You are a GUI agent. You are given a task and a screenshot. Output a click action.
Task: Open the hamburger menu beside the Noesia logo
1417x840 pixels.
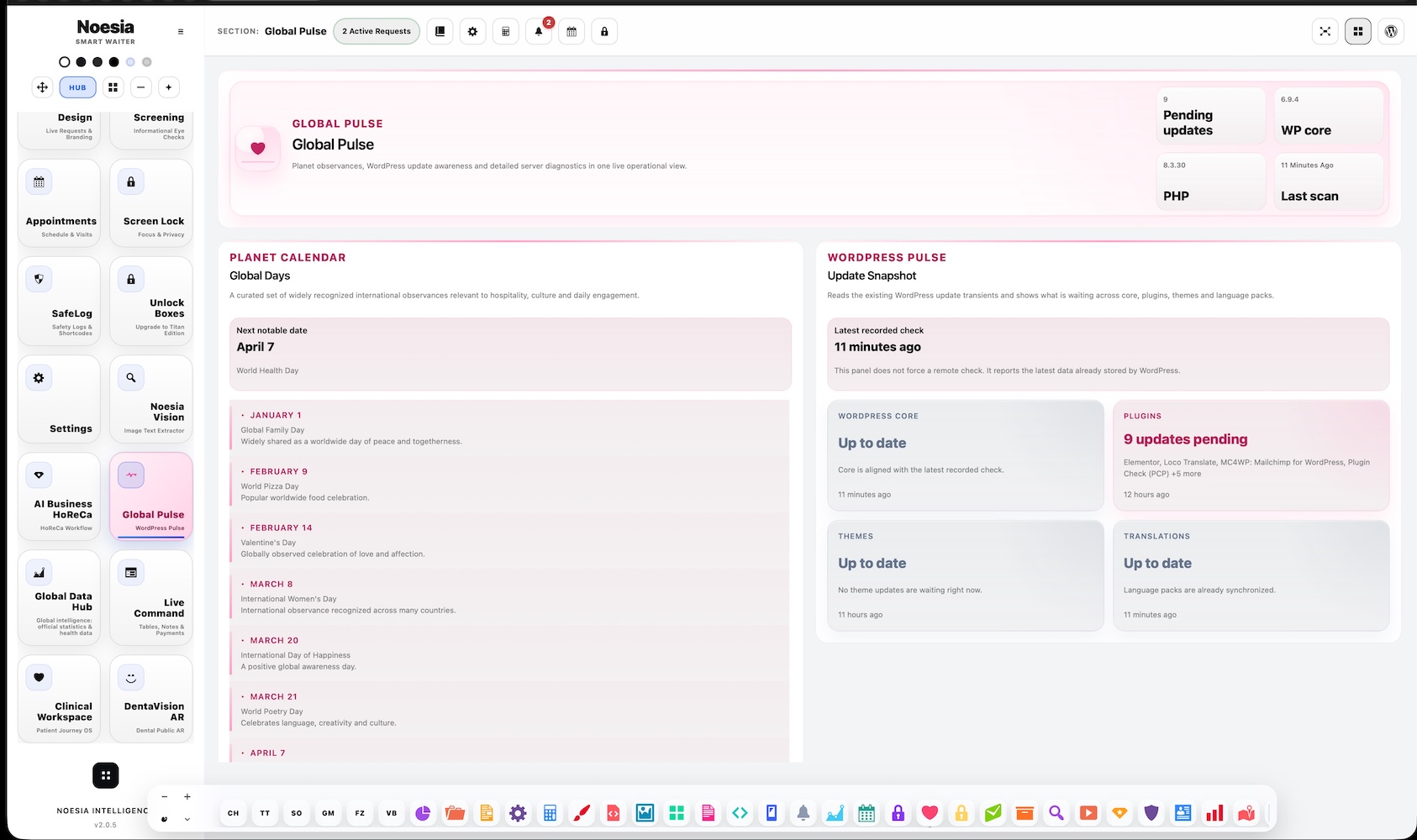click(181, 32)
